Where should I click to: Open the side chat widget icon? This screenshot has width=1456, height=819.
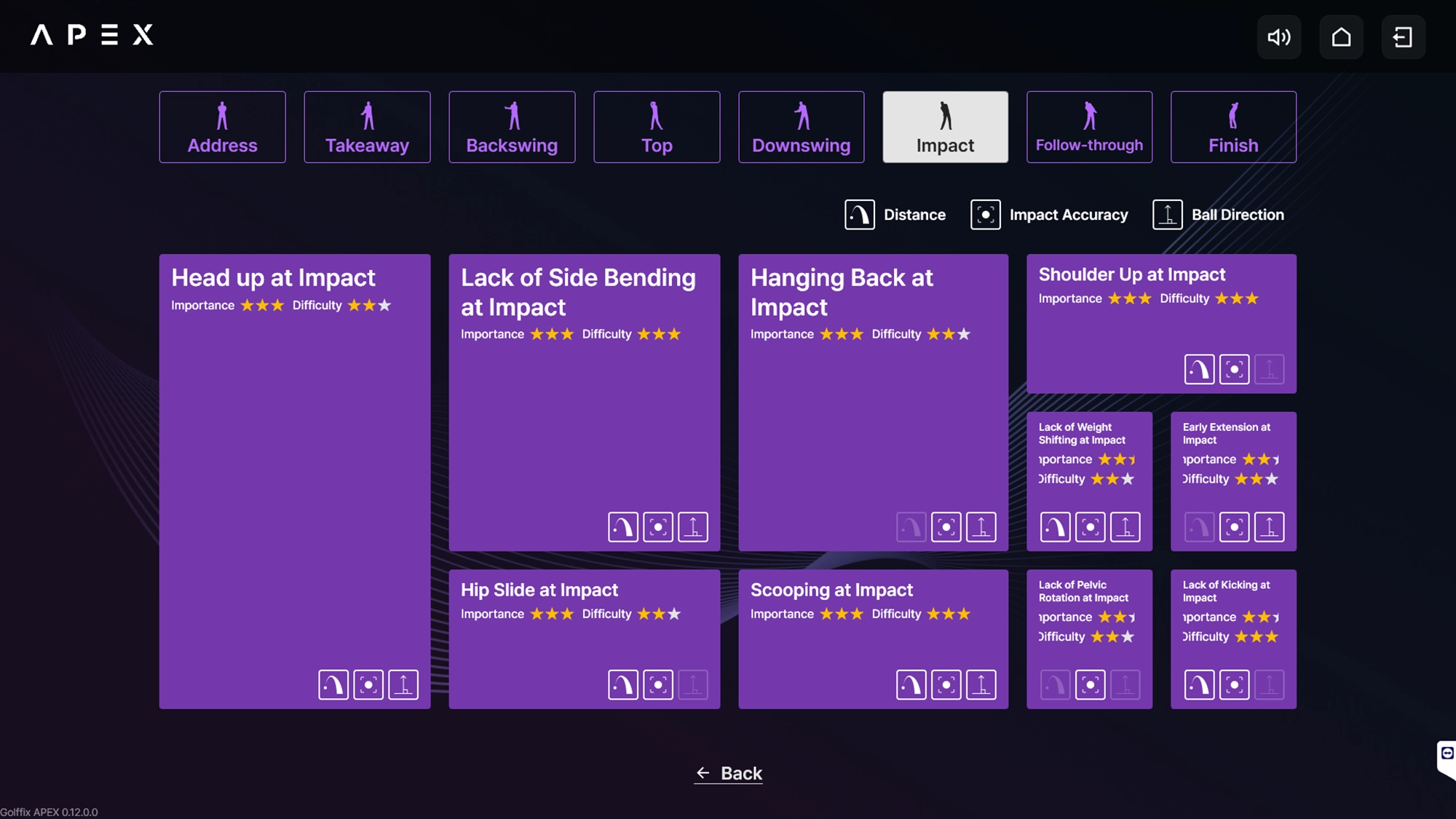click(x=1447, y=754)
